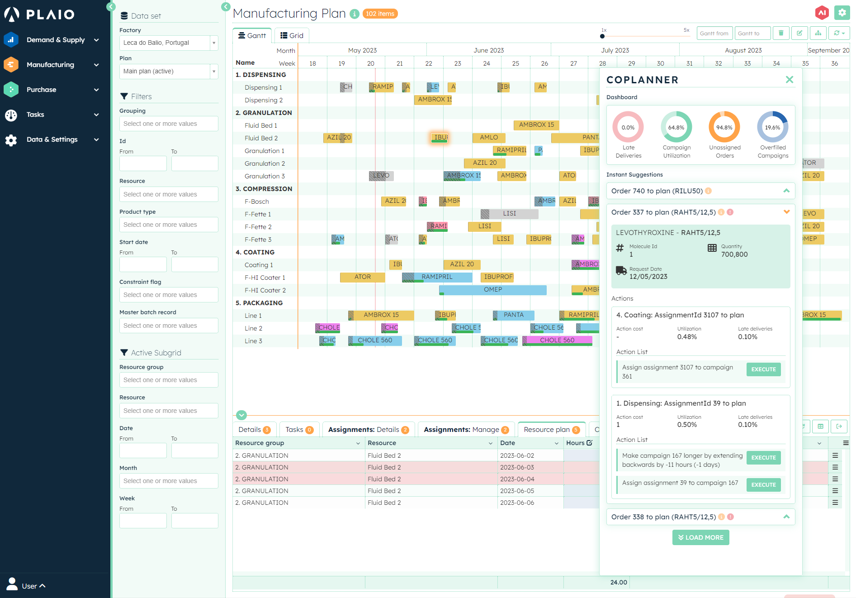856x598 pixels.
Task: Click the Purchase sidebar hexagon icon
Action: (11, 90)
